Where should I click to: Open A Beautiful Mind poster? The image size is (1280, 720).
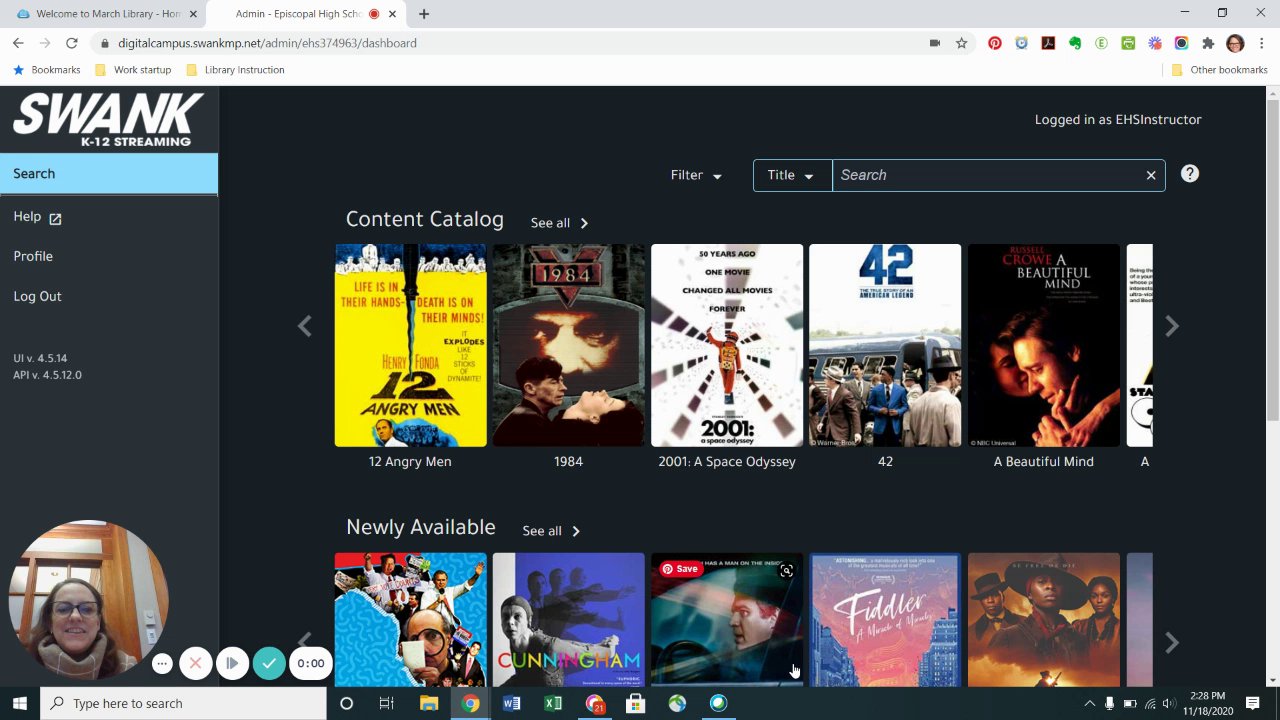[x=1043, y=345]
